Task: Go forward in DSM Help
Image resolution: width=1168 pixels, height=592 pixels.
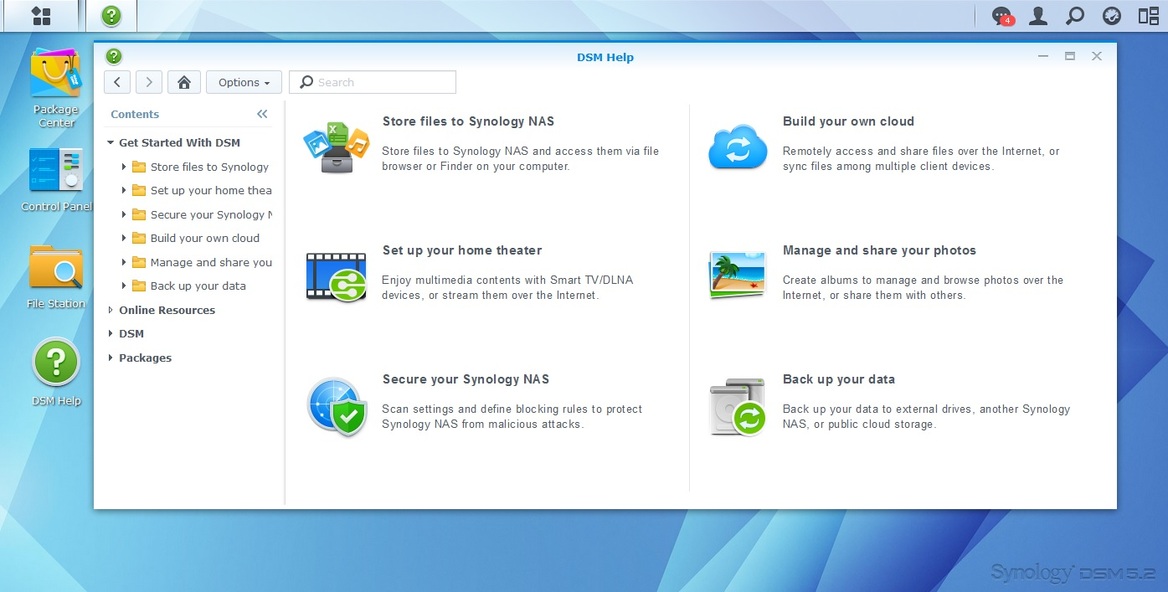Action: pos(149,82)
